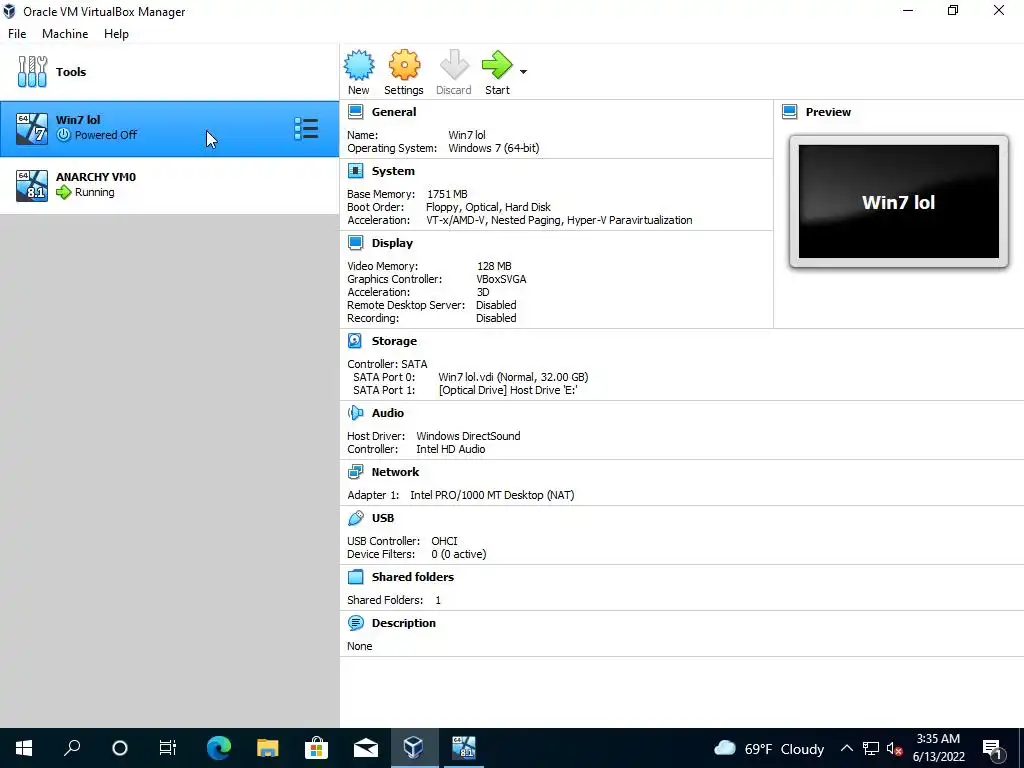Click the Win7 lol preview thumbnail
The height and width of the screenshot is (768, 1024).
899,202
